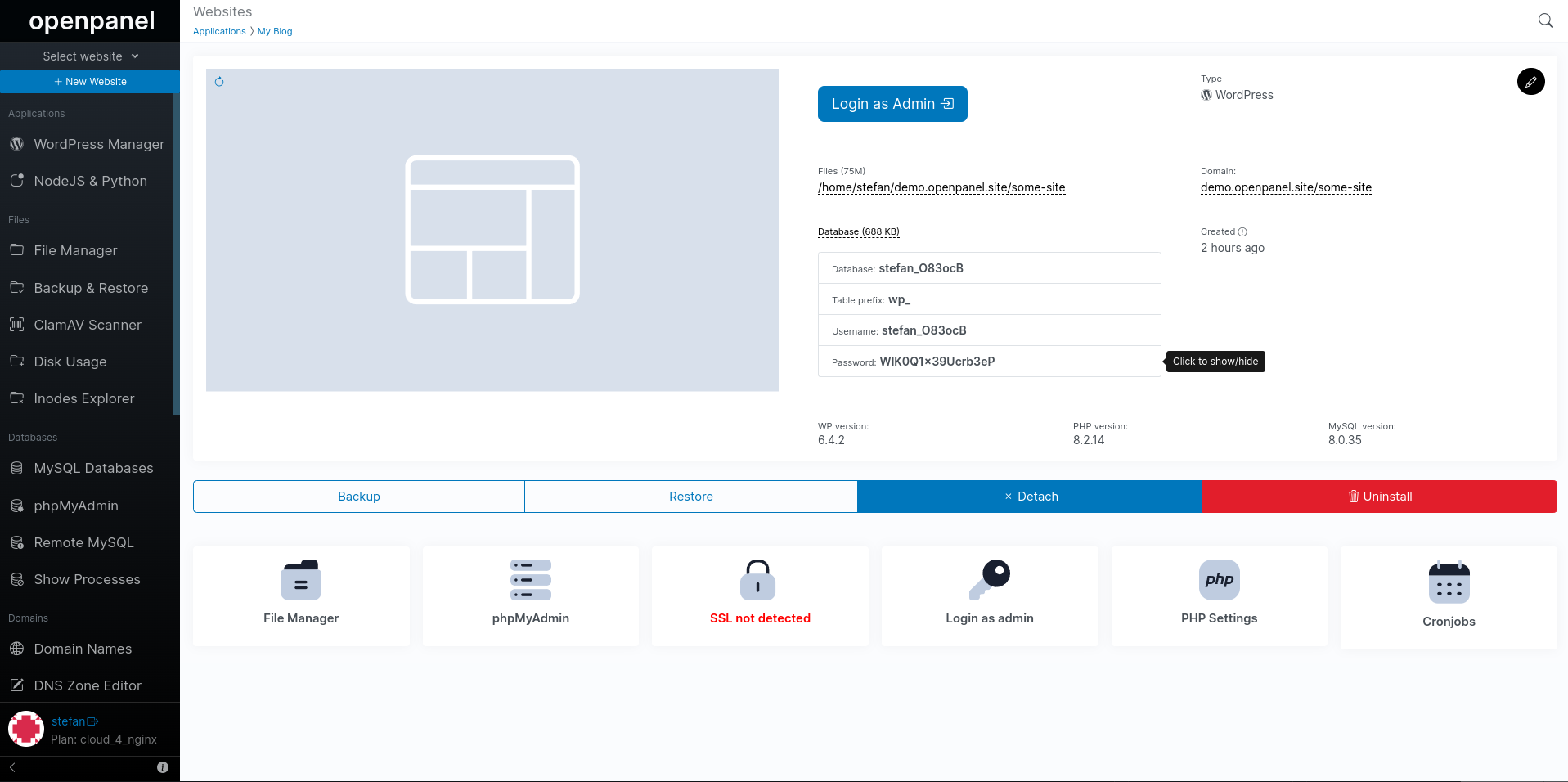Click the red Uninstall button
1568x782 pixels.
pos(1380,497)
